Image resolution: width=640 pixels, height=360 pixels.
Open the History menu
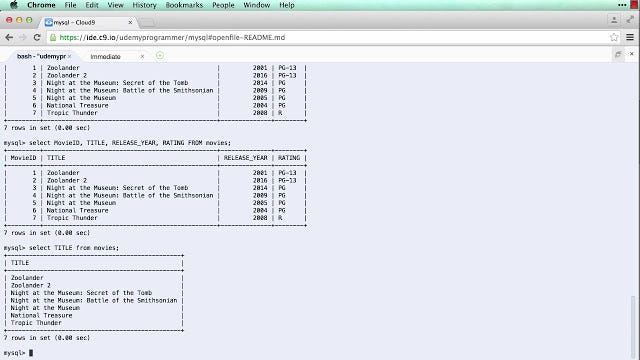click(144, 5)
